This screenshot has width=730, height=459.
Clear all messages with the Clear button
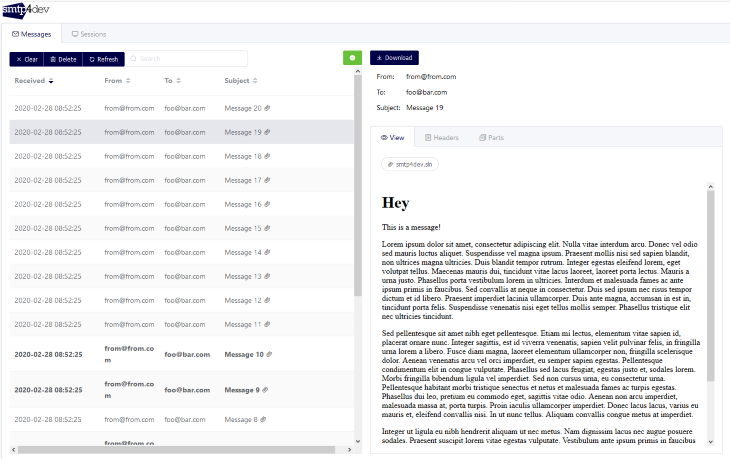27,59
